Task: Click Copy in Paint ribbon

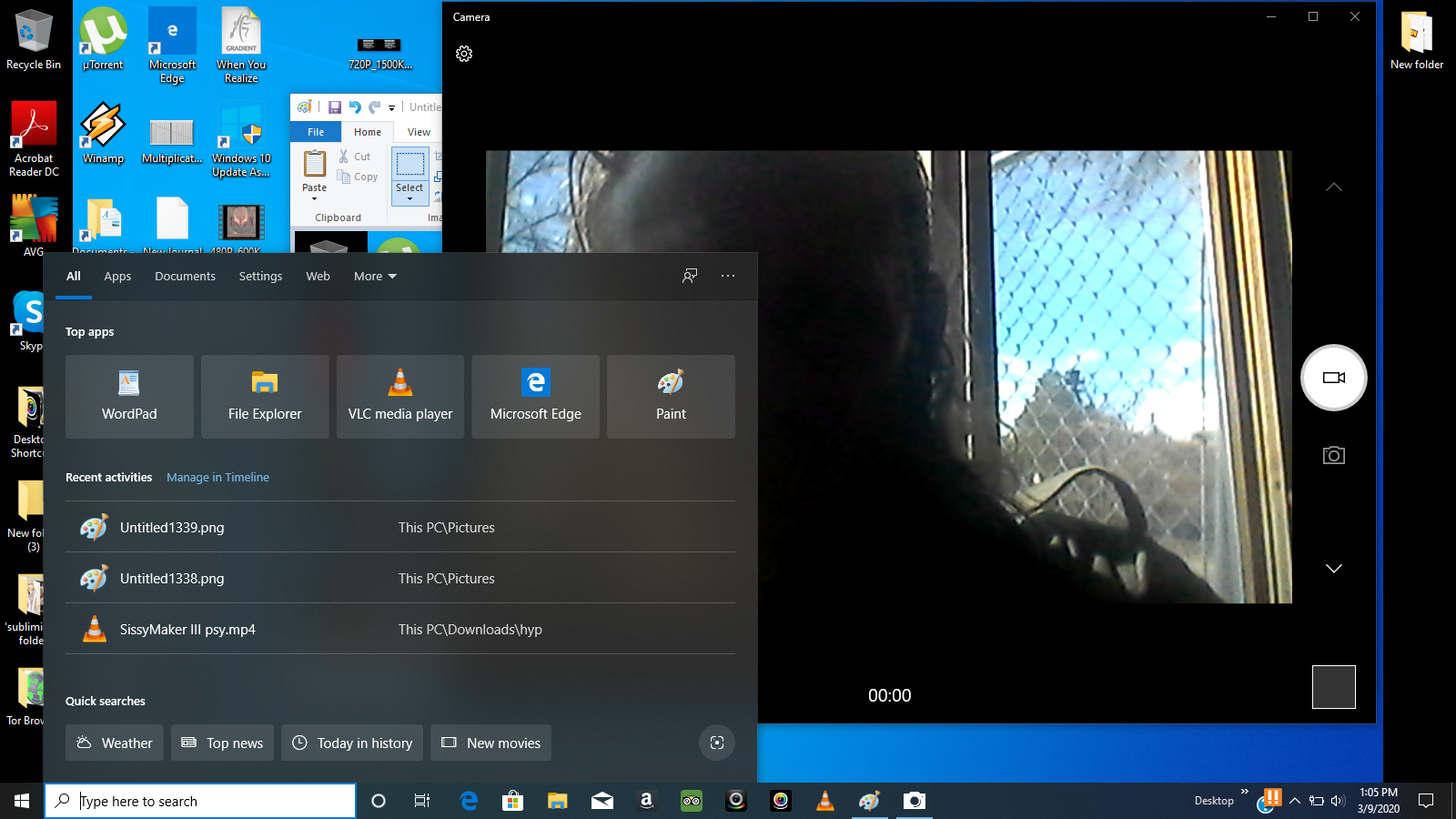Action: pos(358,177)
